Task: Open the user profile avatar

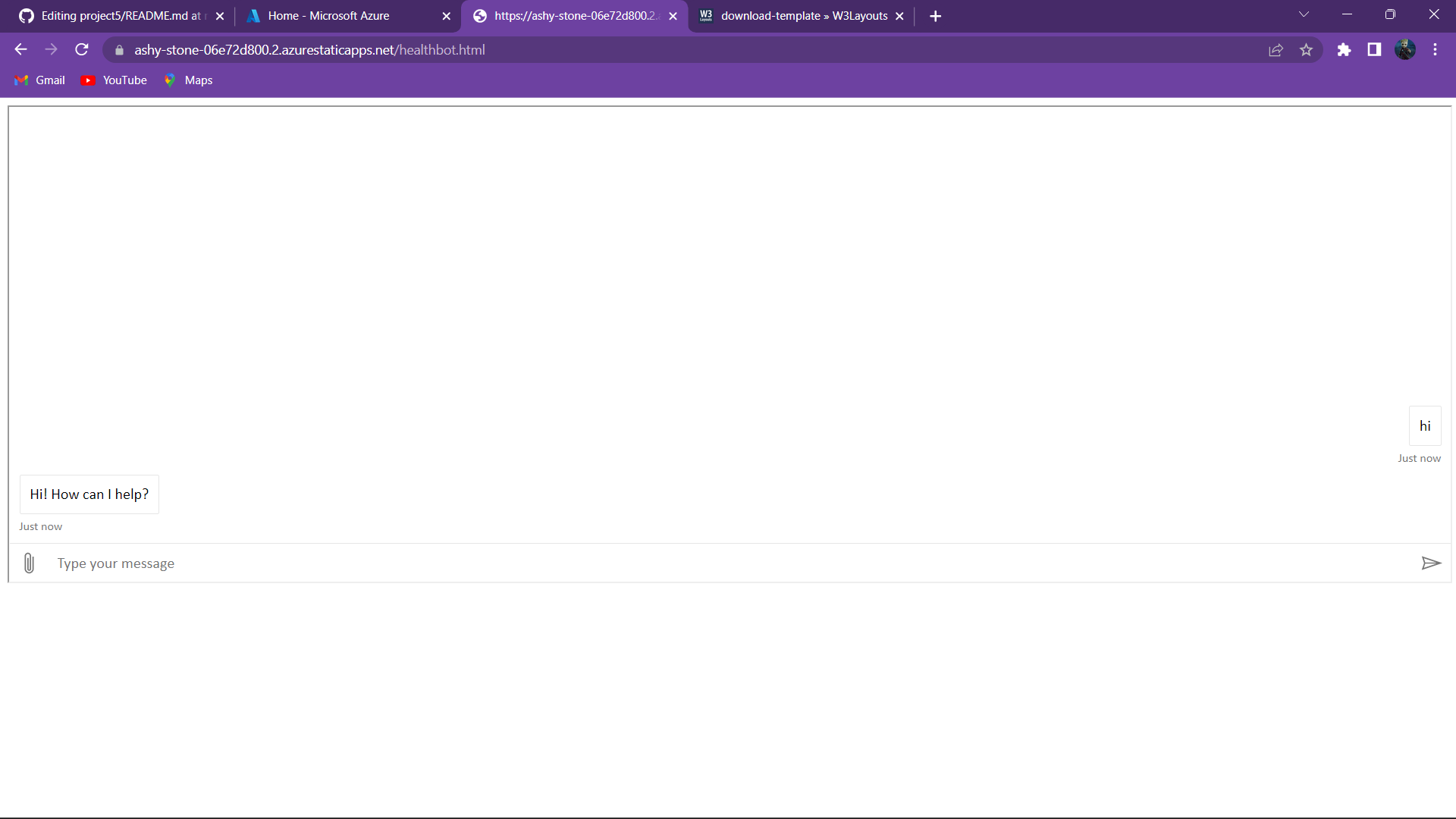Action: tap(1404, 50)
